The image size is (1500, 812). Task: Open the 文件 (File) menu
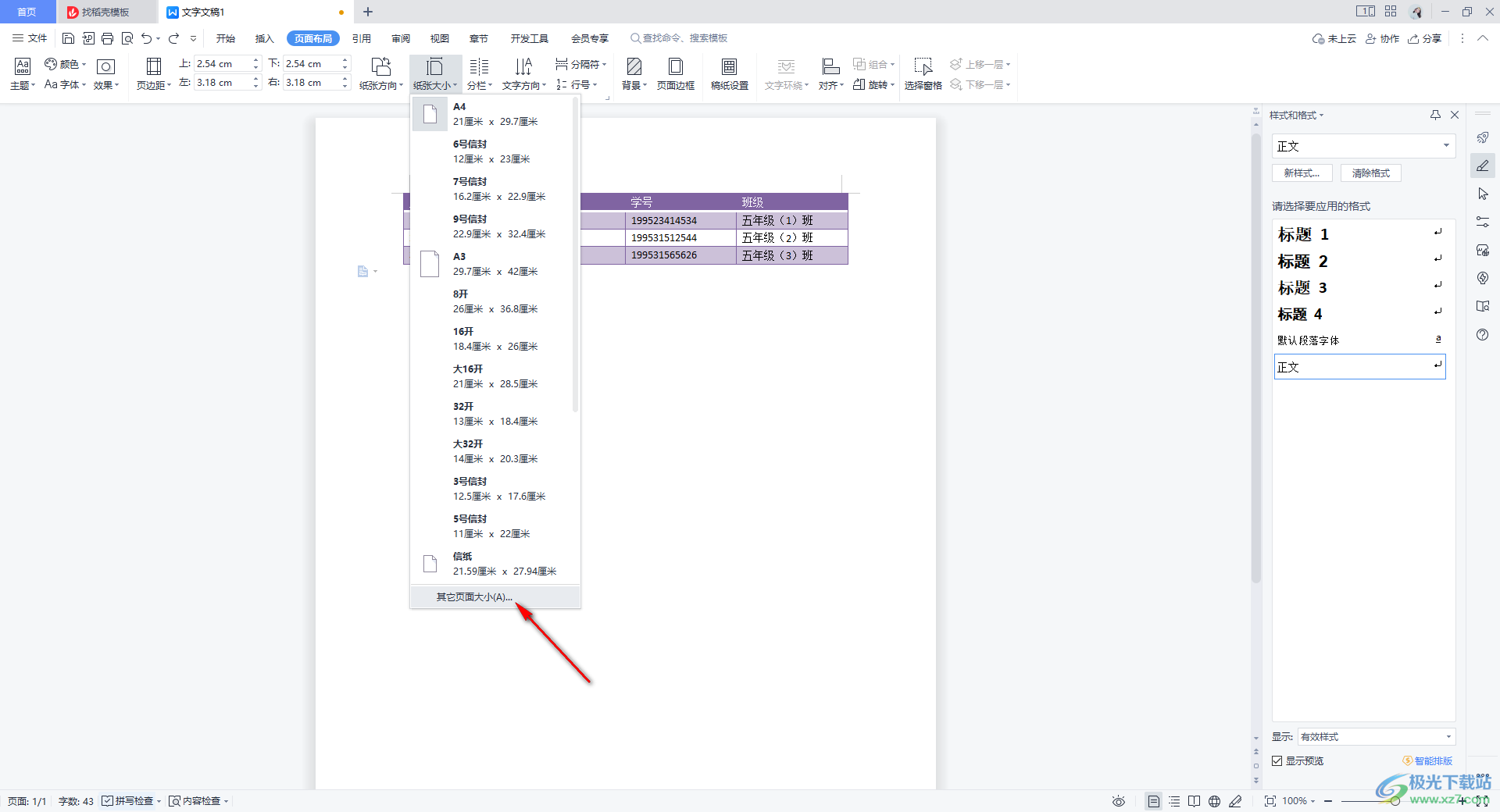(30, 38)
